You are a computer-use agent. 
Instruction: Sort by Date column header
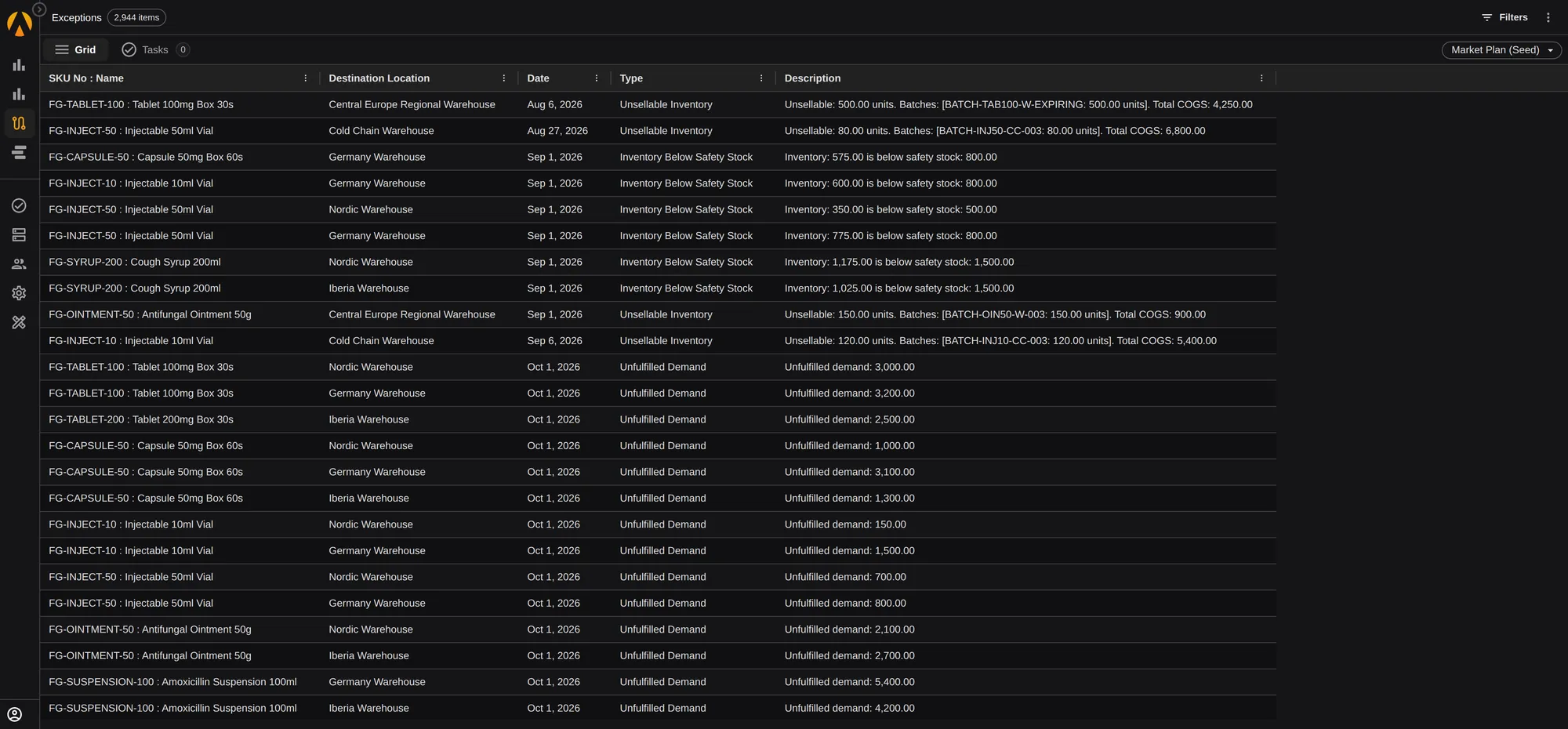[538, 78]
